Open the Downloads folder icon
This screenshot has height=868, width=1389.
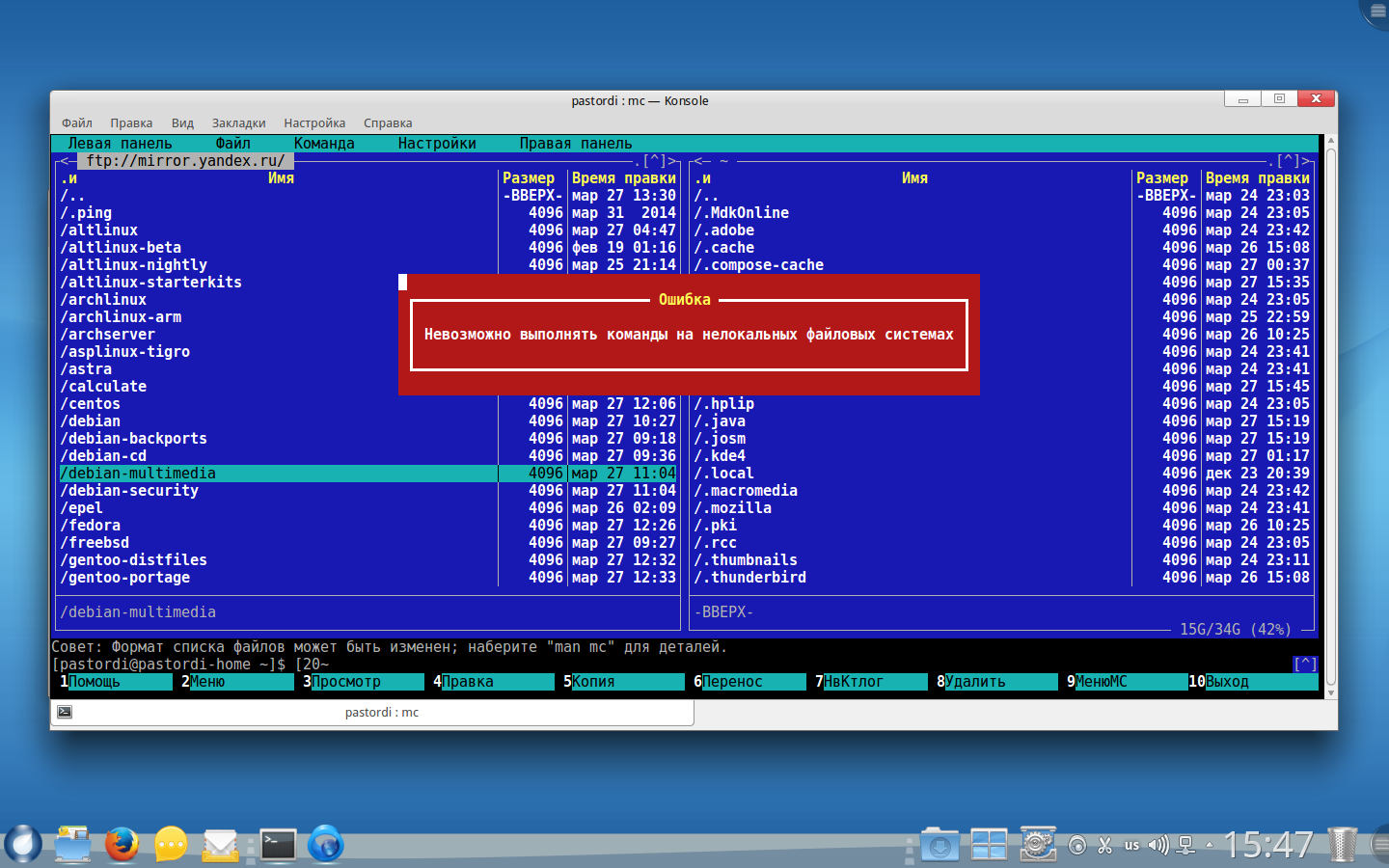(940, 846)
